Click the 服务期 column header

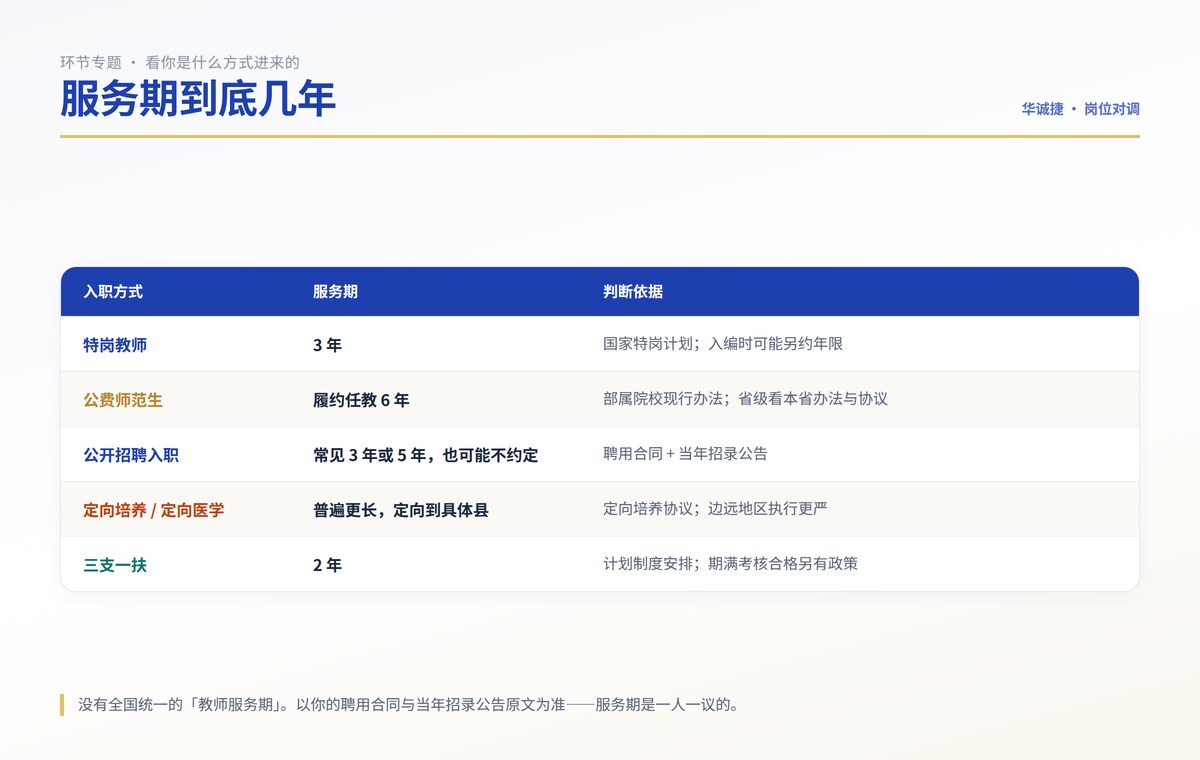(335, 292)
